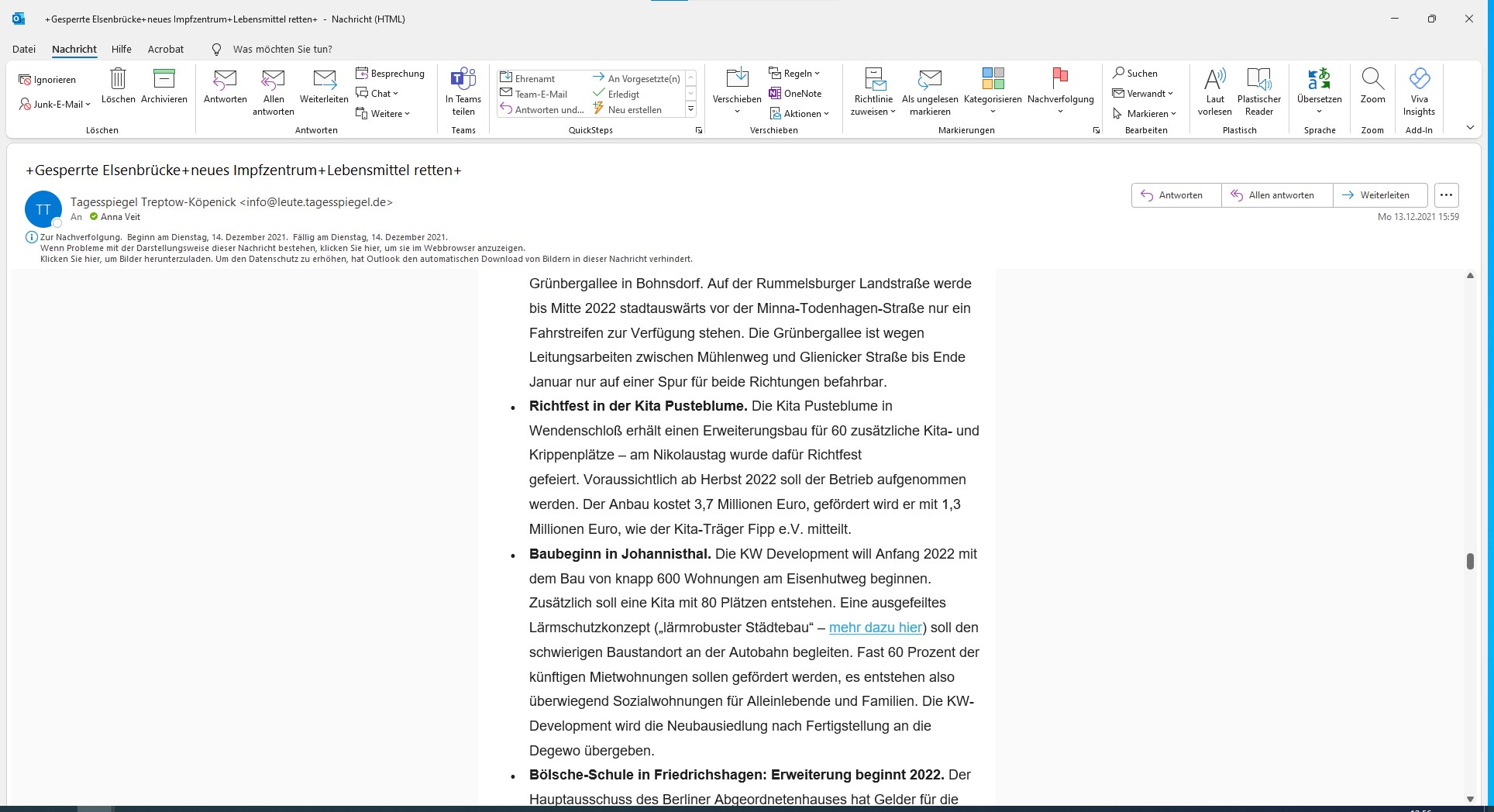Choose Neu erstellen quick step
The width and height of the screenshot is (1494, 812).
click(x=628, y=109)
